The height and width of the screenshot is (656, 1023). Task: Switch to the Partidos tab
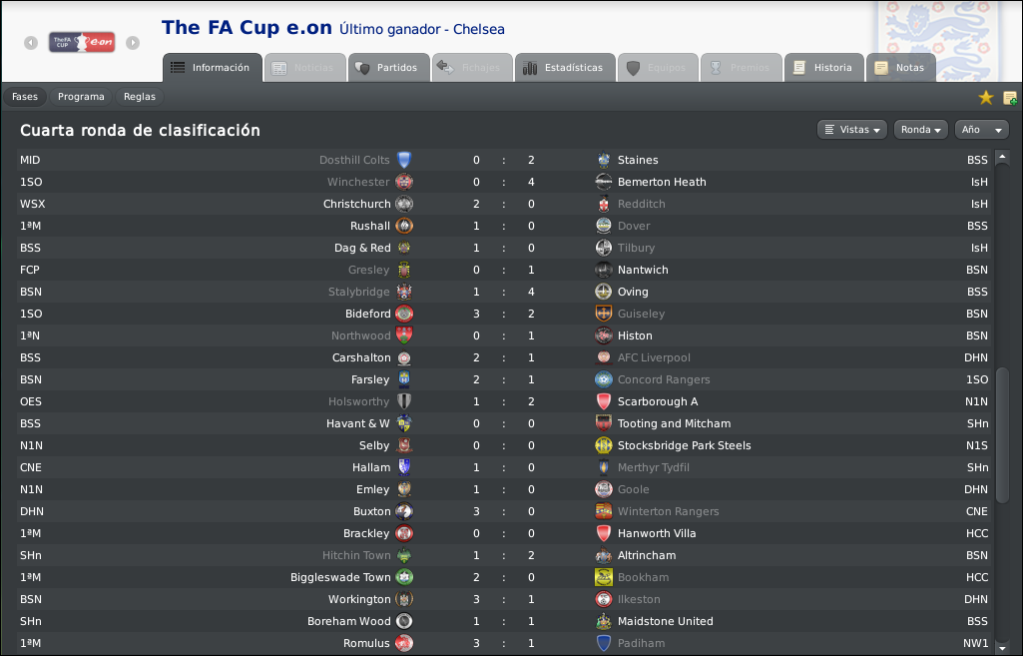388,68
